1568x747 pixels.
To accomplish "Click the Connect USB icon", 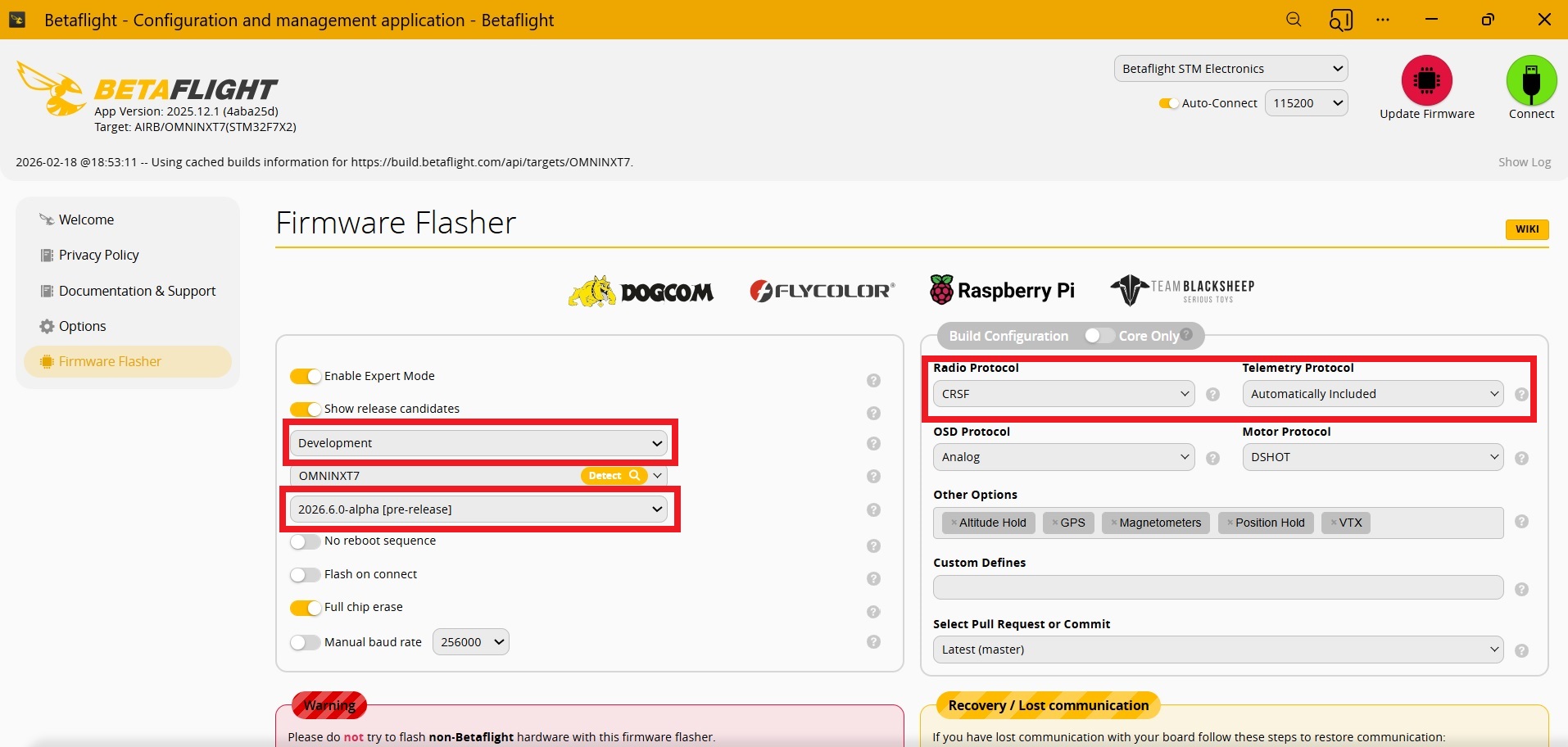I will click(x=1530, y=82).
